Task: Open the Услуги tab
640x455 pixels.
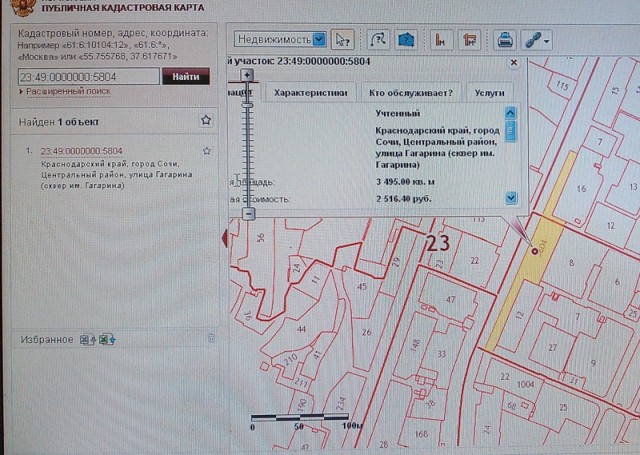Action: pyautogui.click(x=490, y=92)
